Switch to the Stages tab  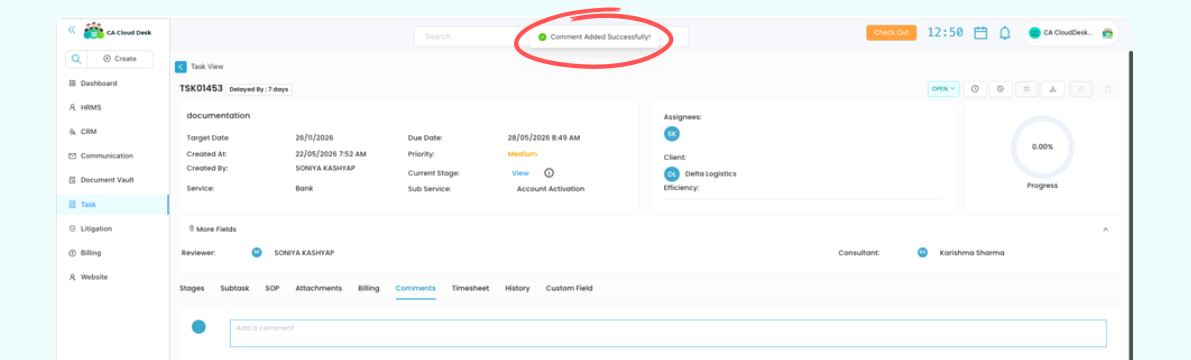[x=191, y=289]
